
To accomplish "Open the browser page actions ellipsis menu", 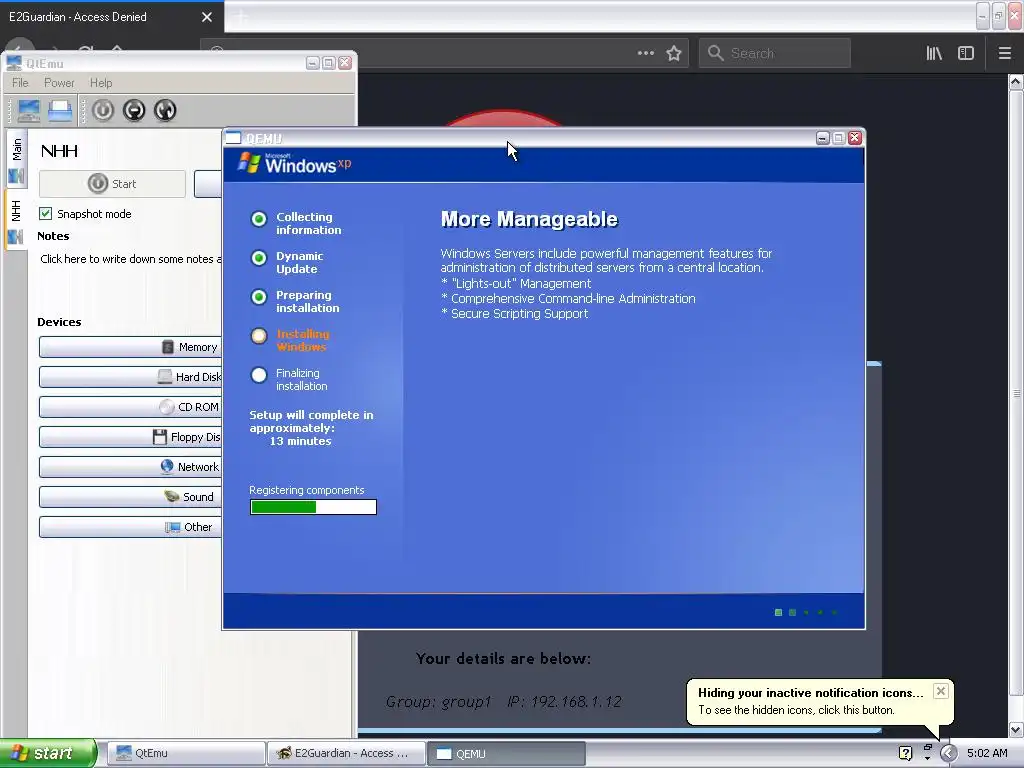I will (646, 53).
